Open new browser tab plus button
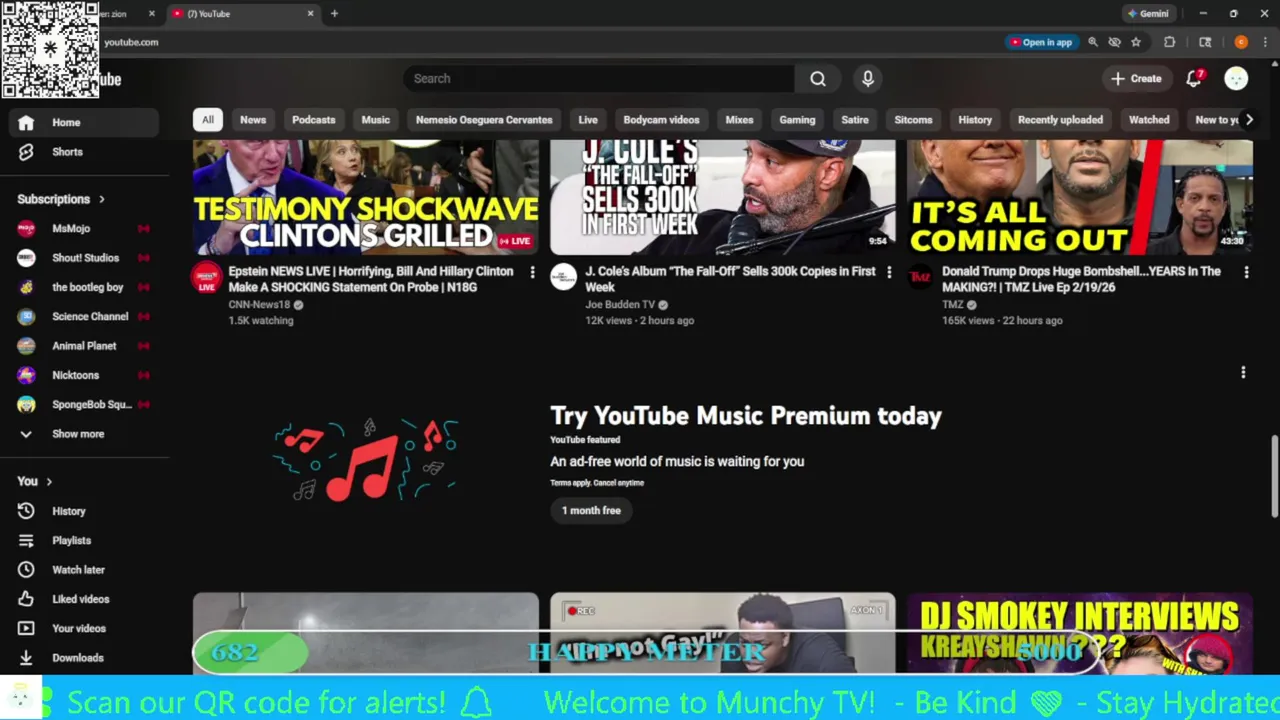This screenshot has height=720, width=1280. pyautogui.click(x=334, y=14)
